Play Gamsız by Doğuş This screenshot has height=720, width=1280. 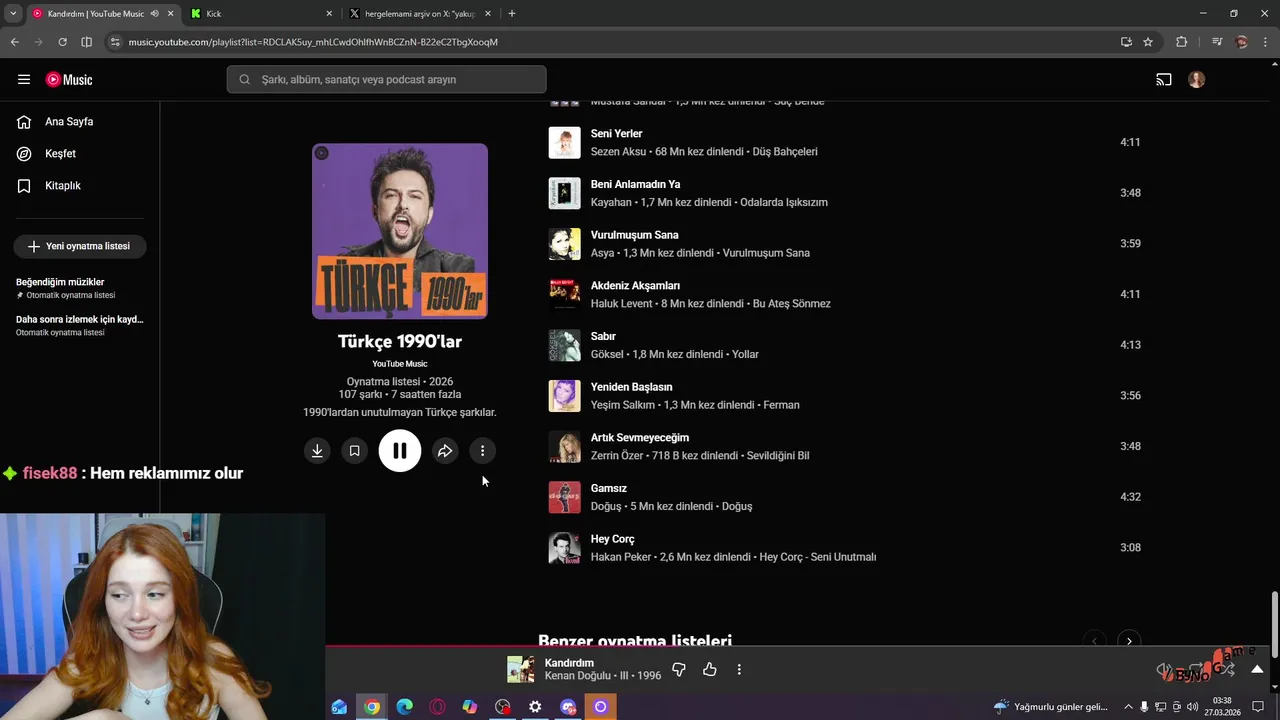tap(609, 489)
